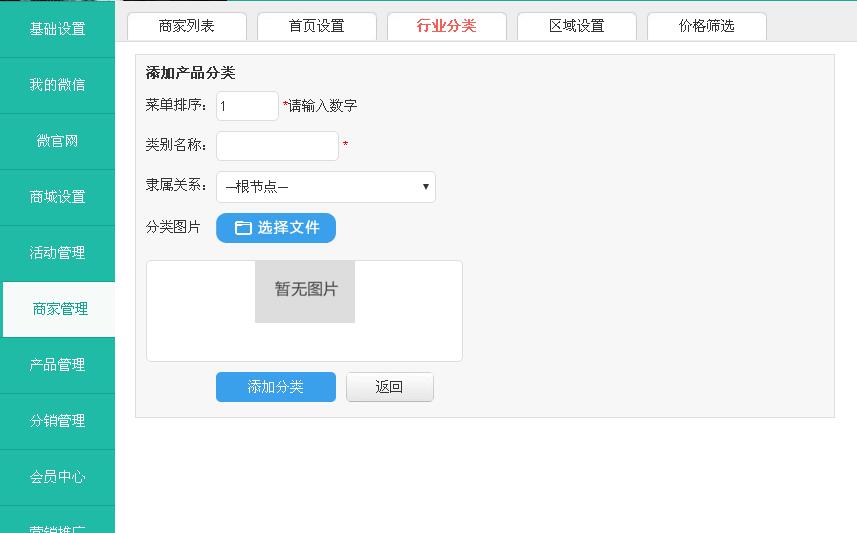Click the folder icon on 选择文件 button
This screenshot has height=533, width=857.
243,228
